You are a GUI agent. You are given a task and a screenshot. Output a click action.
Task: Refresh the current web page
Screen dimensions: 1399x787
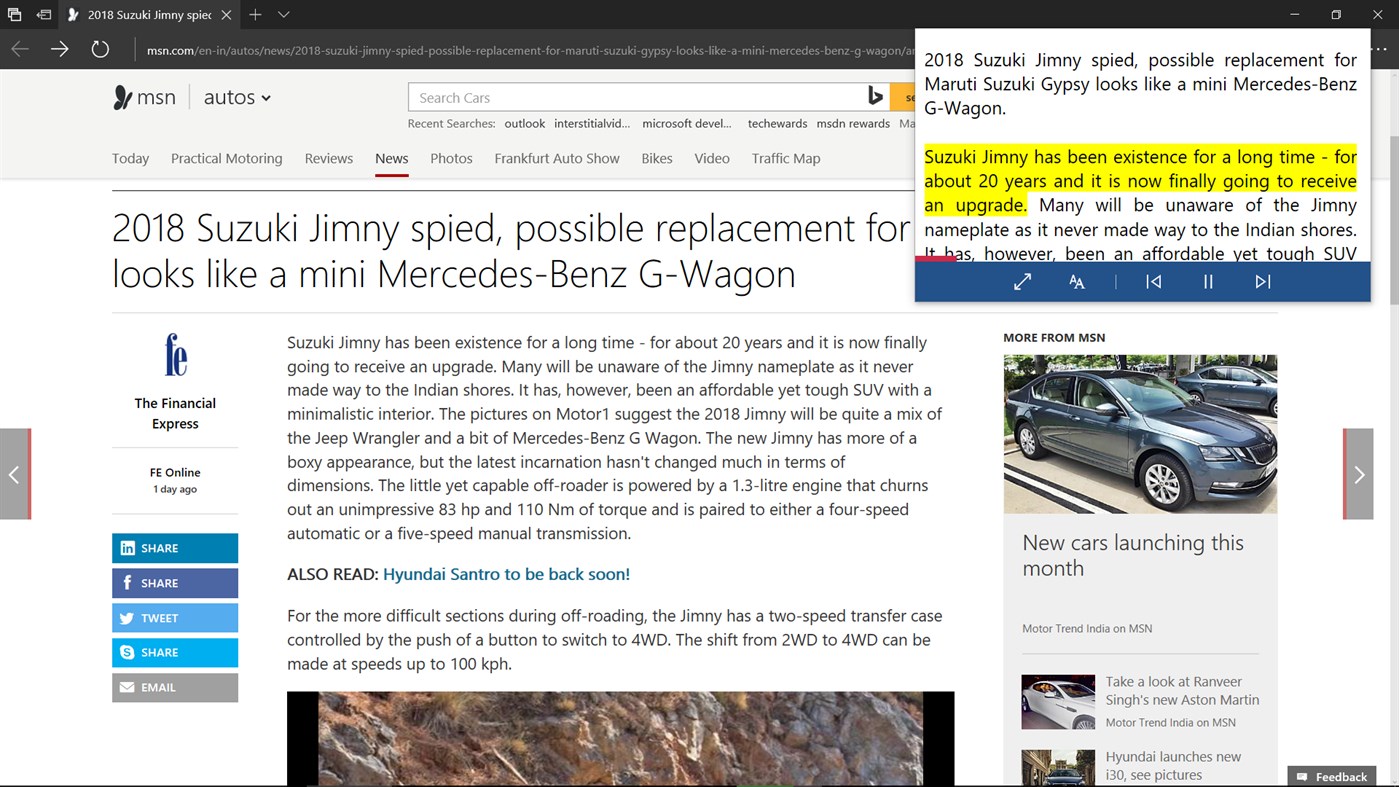coord(100,49)
